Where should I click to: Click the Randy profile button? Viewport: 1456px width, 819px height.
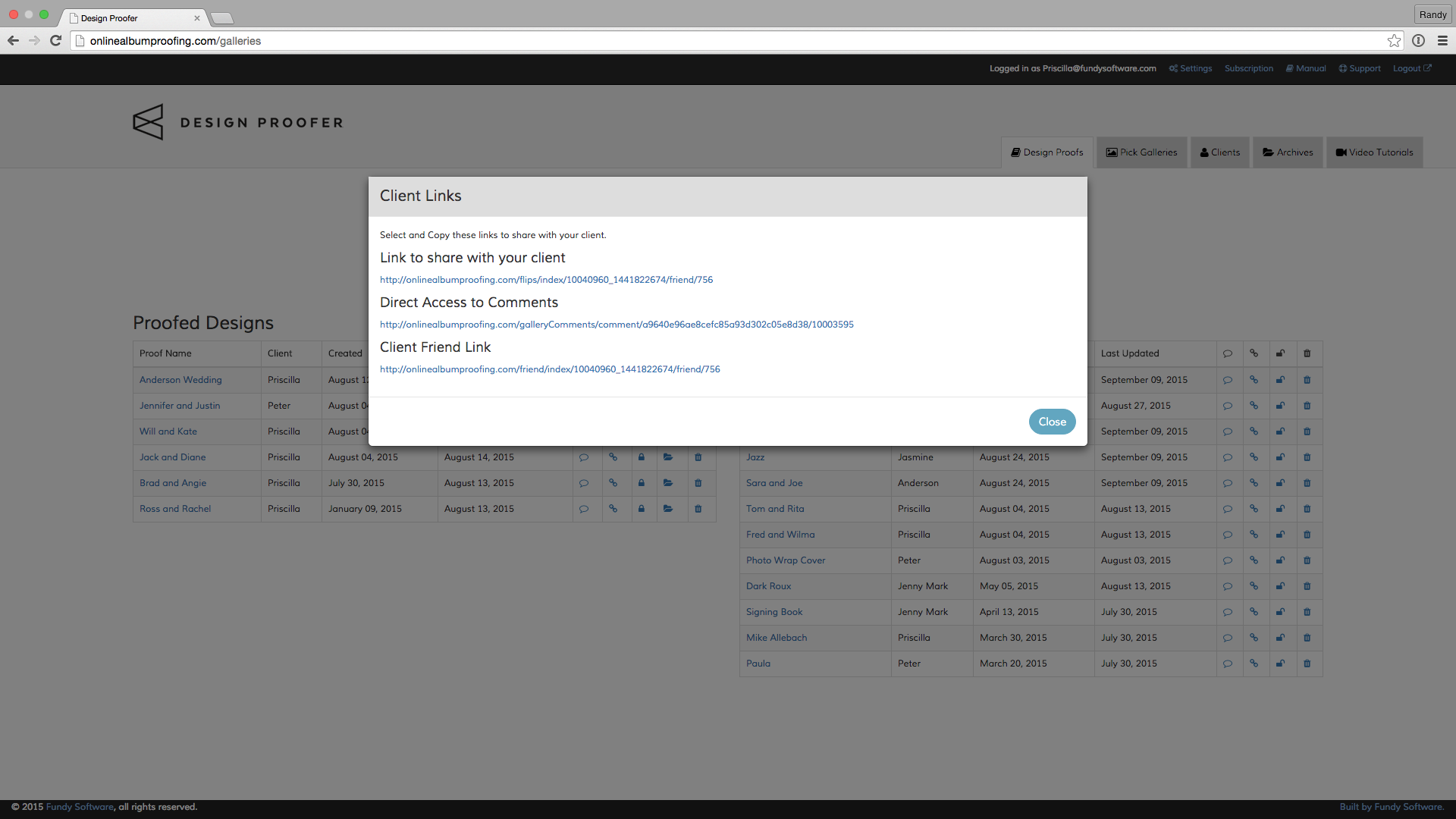[1432, 15]
